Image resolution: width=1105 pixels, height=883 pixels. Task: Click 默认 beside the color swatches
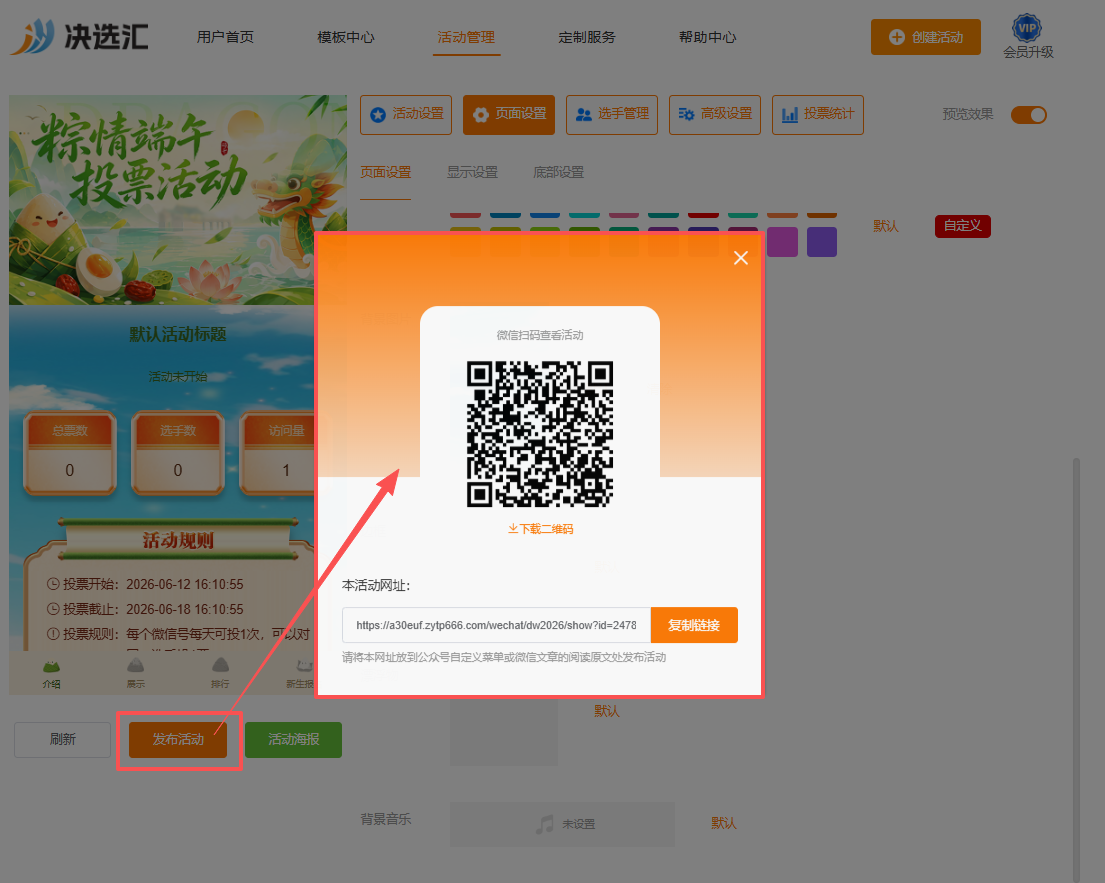coord(886,226)
